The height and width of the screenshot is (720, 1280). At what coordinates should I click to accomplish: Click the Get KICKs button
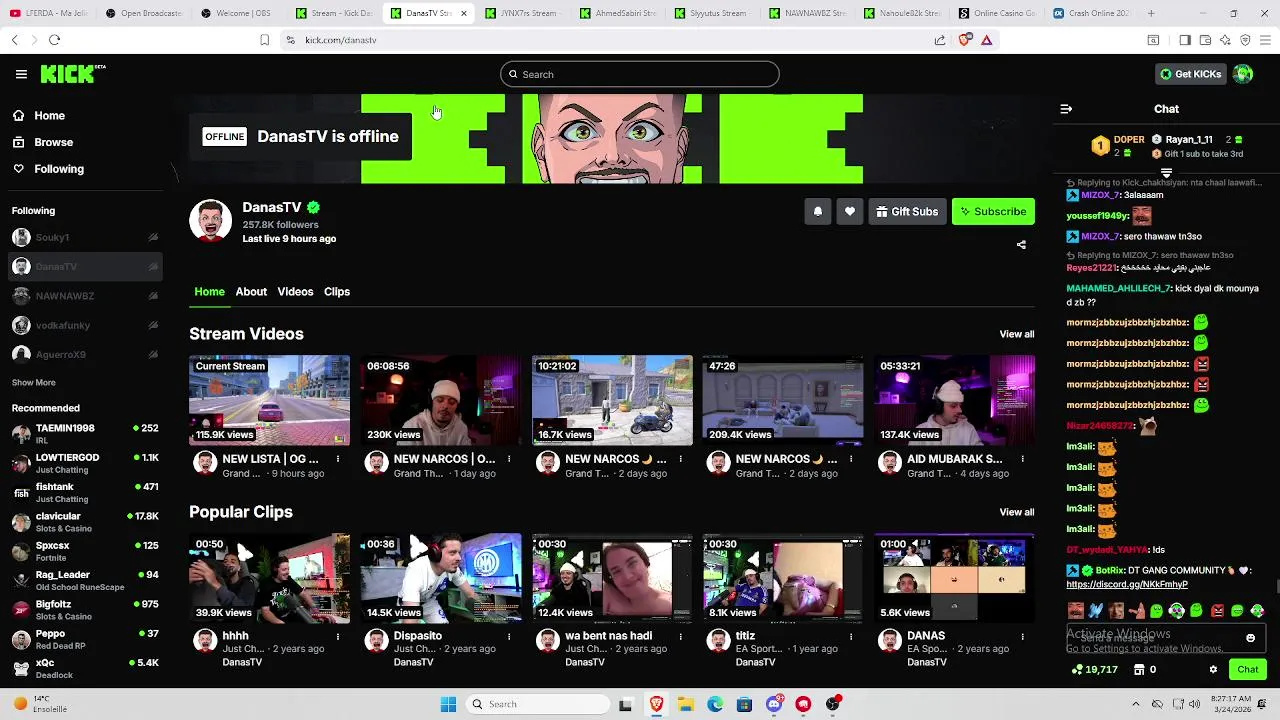point(1190,74)
